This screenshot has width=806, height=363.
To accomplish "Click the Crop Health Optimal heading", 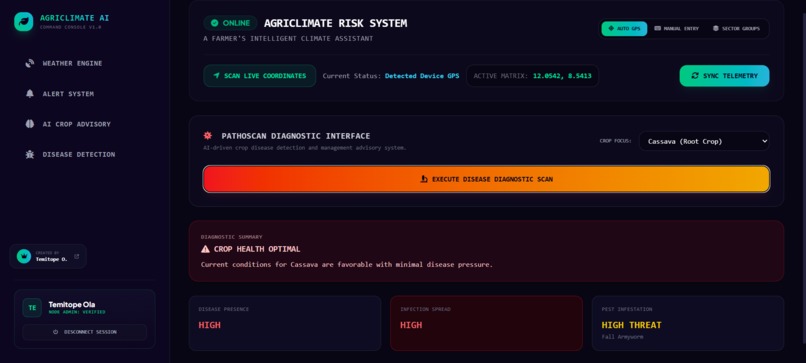I will click(x=257, y=249).
